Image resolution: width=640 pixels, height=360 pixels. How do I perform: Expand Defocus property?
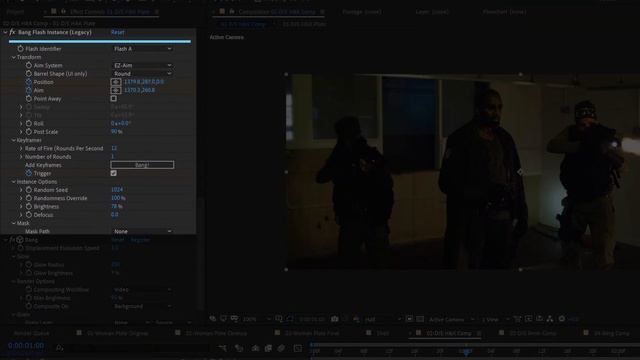tap(21, 215)
